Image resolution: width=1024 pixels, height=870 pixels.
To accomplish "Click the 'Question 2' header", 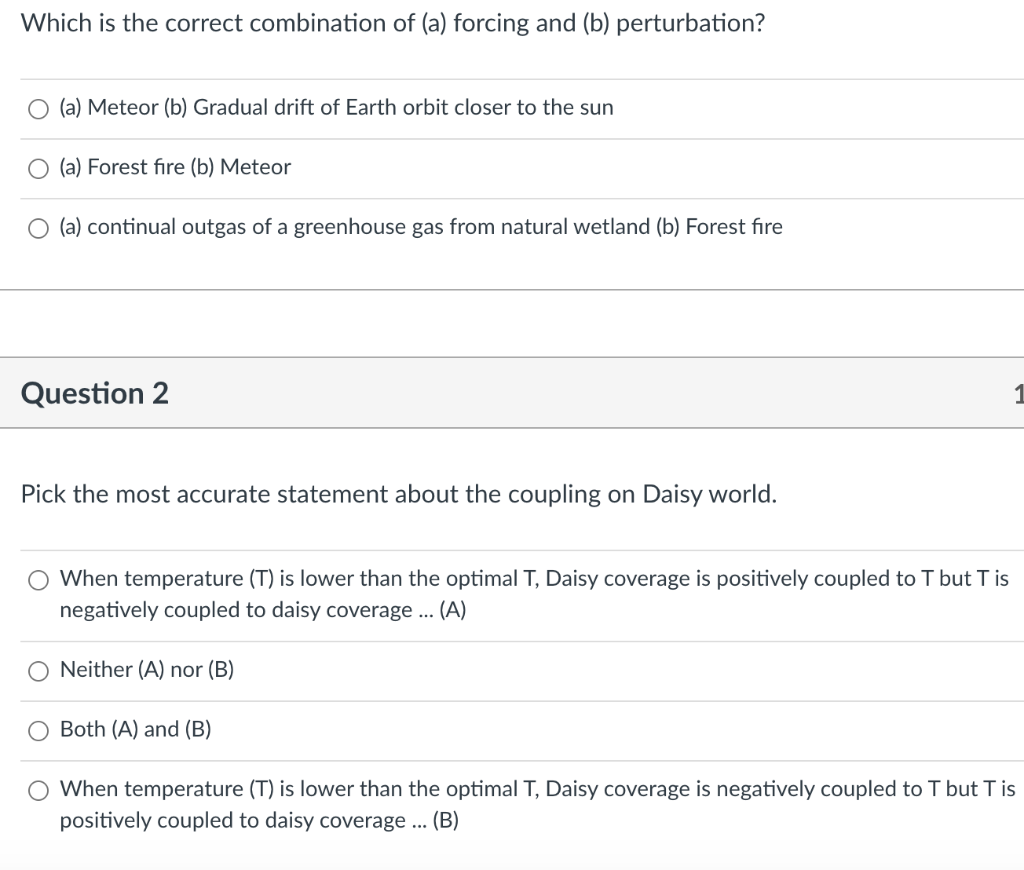I will coord(95,393).
